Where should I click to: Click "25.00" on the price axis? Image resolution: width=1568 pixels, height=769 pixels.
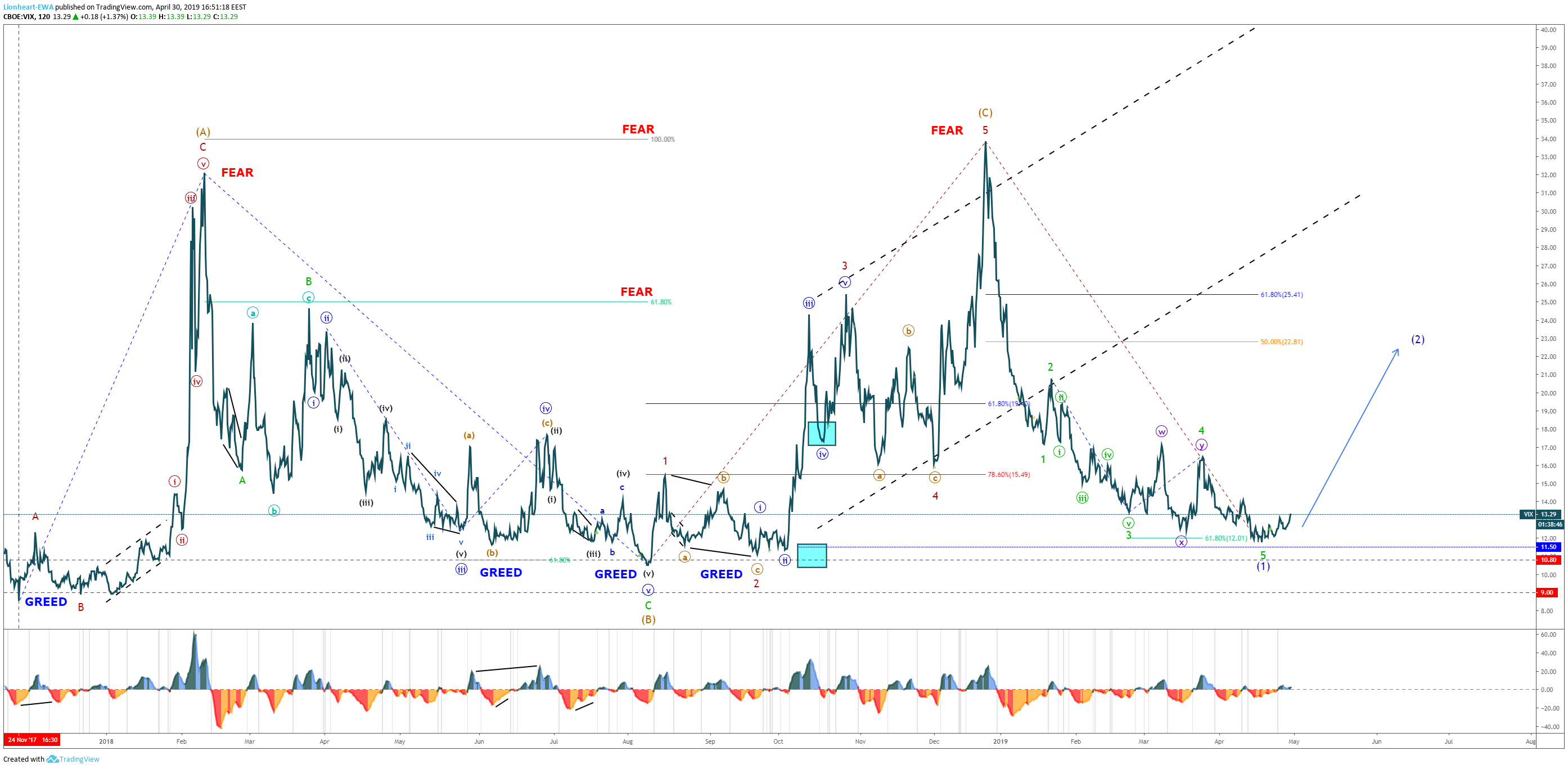tap(1548, 302)
